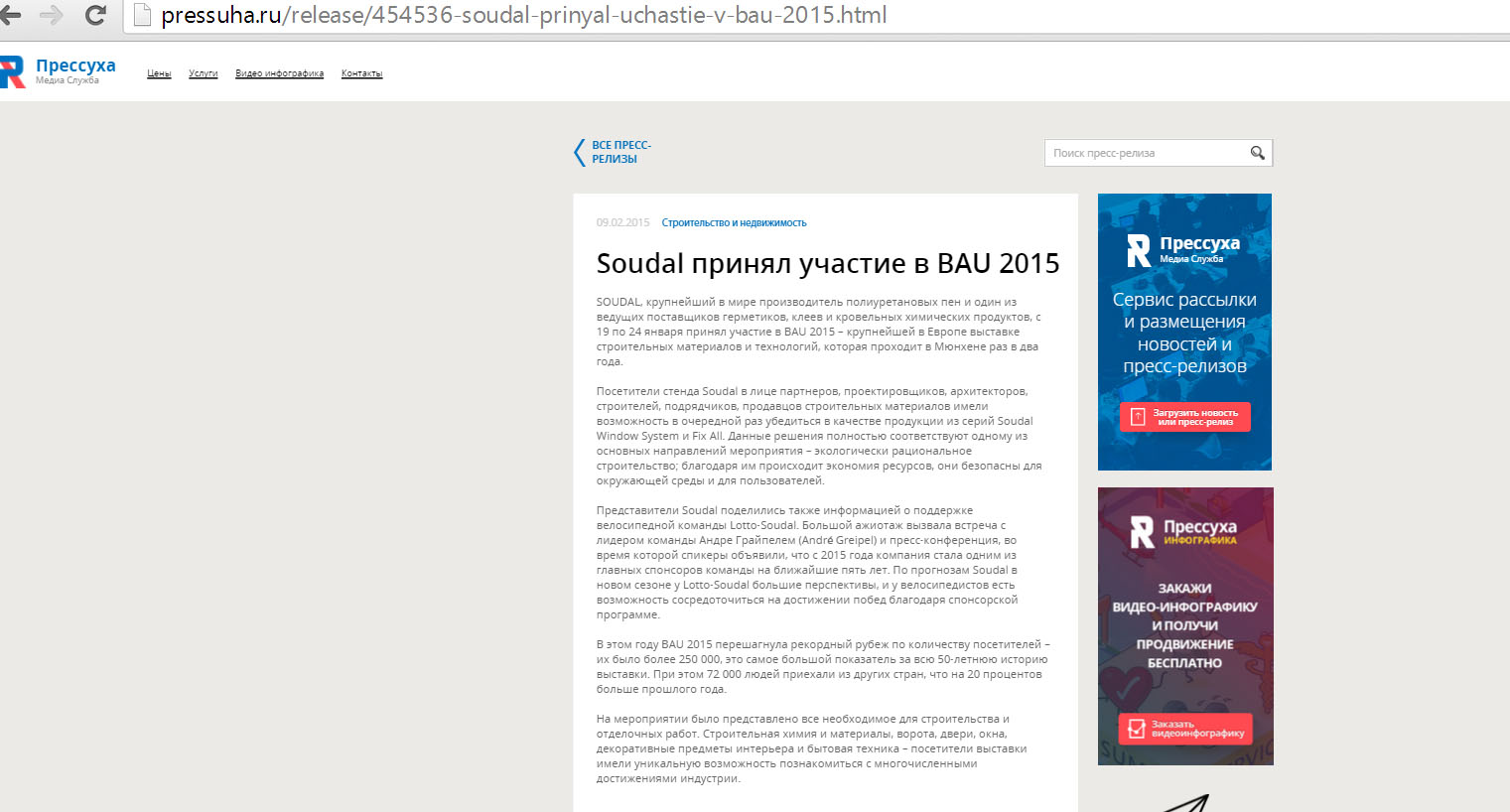Go to ВСЕ ПРЕСС-РЕЛИЗЫ link
1510x812 pixels.
tap(621, 152)
